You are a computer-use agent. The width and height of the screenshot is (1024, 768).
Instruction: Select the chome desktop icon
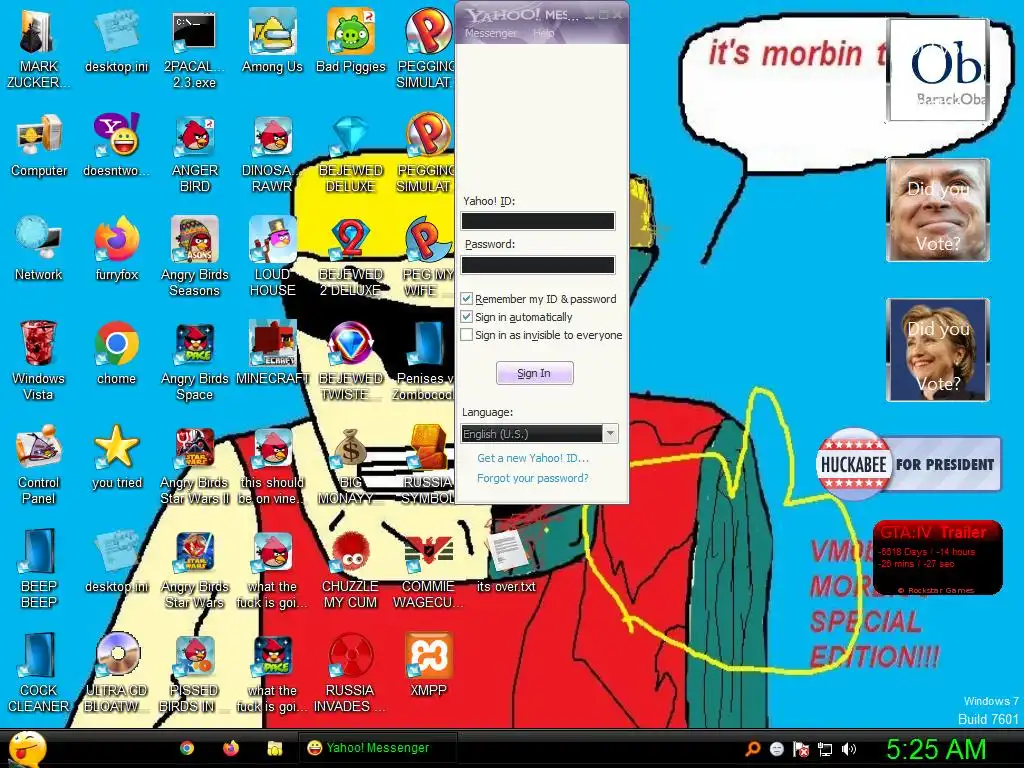tap(116, 353)
